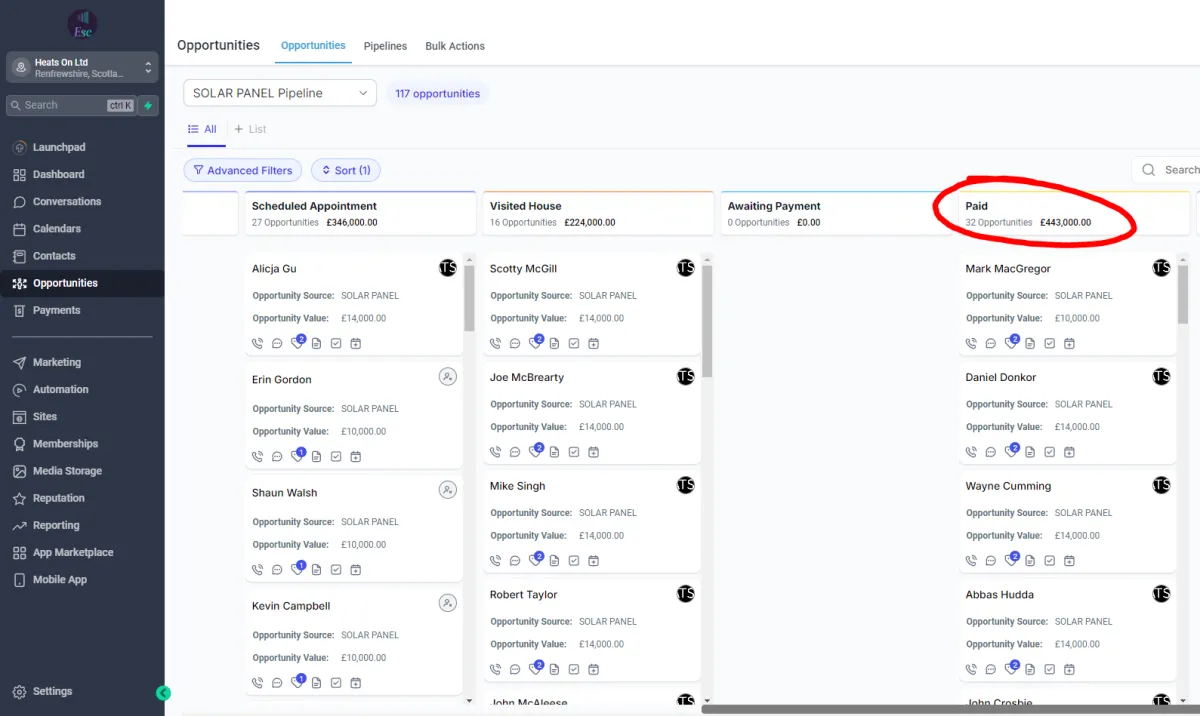Open notes icon on Erin Gordon card

coord(316,456)
